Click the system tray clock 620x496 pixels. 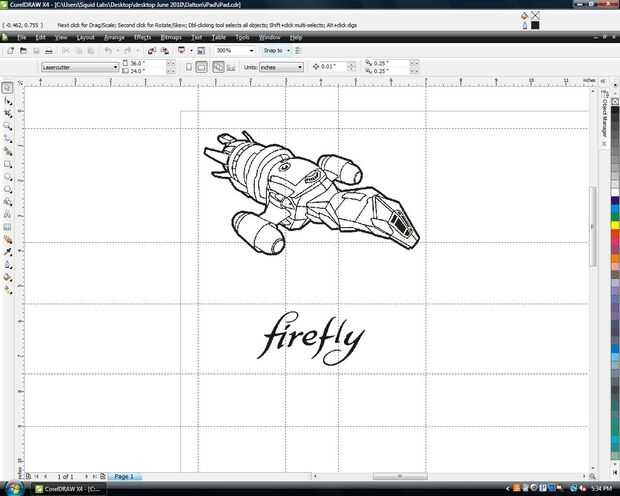click(x=601, y=488)
